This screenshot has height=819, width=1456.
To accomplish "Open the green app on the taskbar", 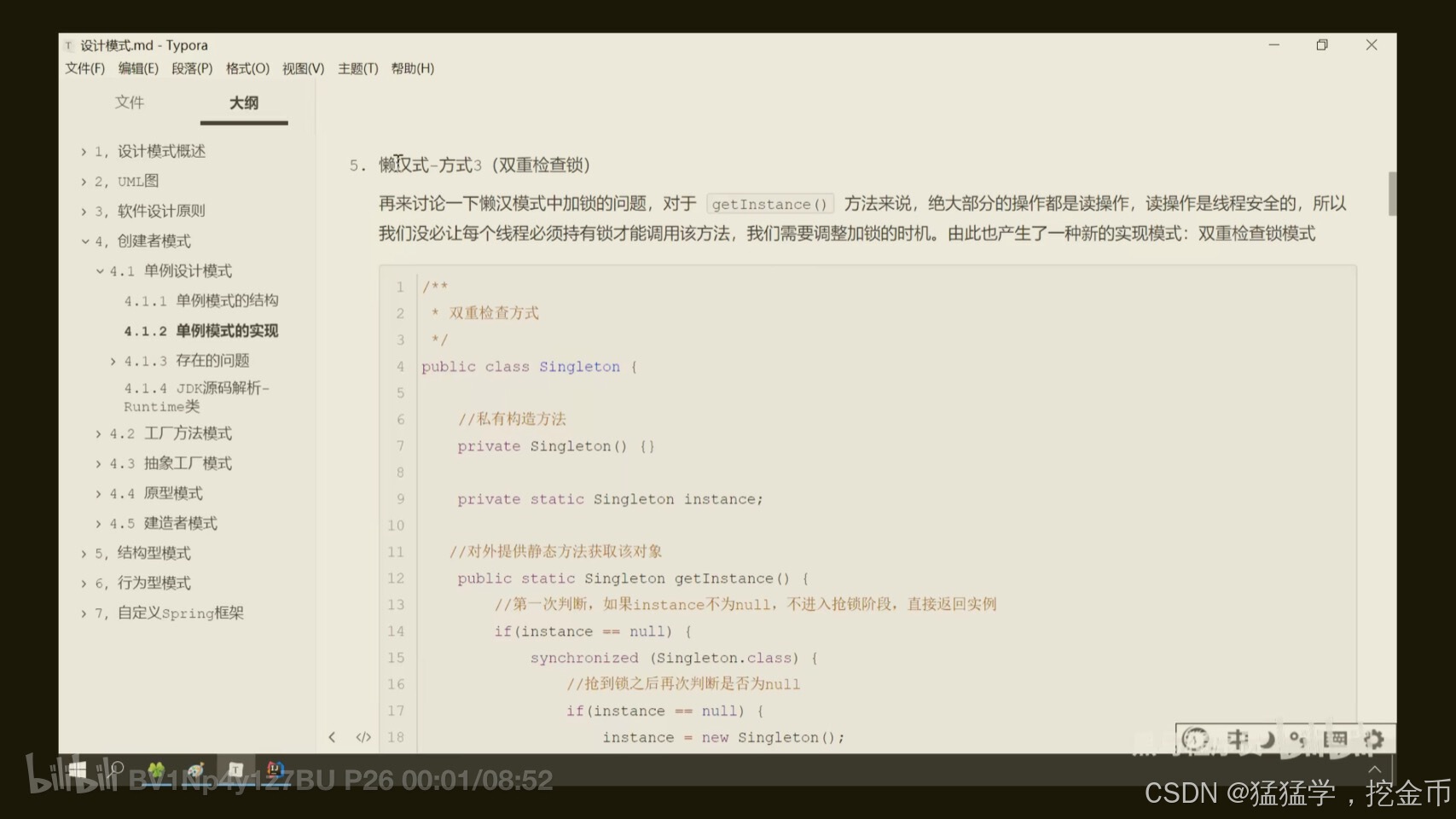I will [157, 770].
